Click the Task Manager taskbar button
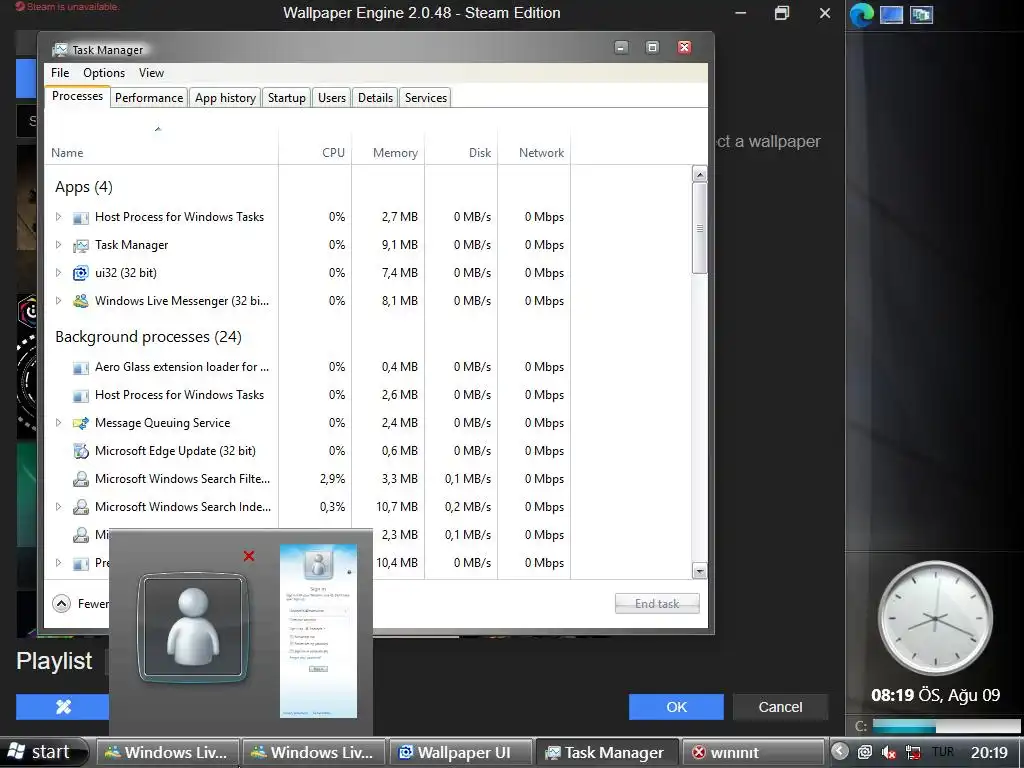The width and height of the screenshot is (1024, 768). click(607, 752)
